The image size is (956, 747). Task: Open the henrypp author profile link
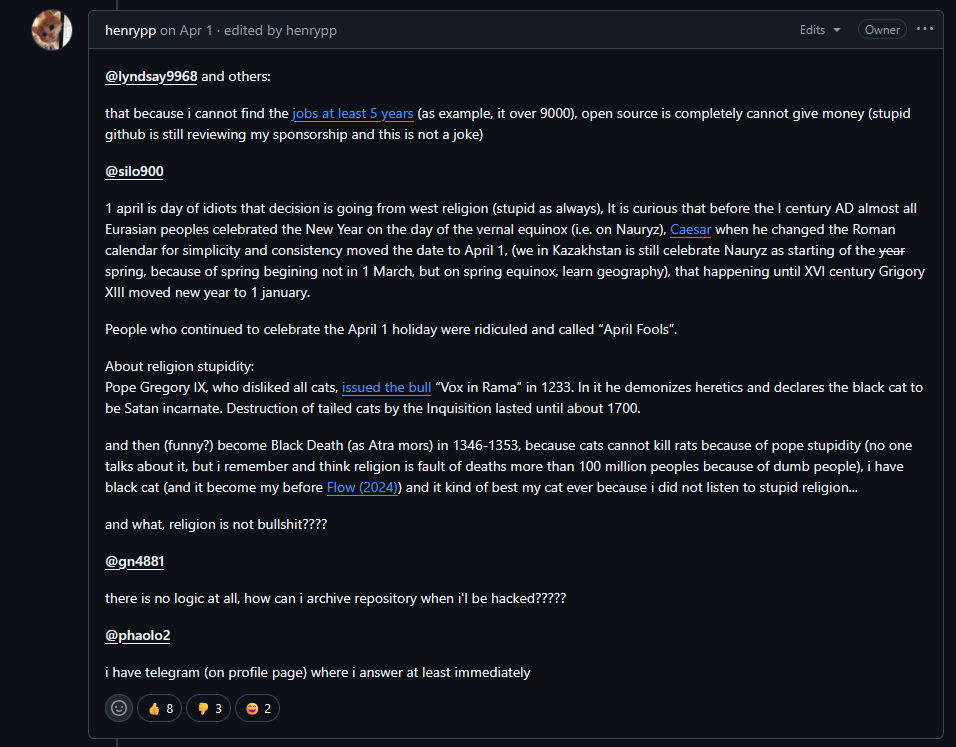click(x=130, y=30)
